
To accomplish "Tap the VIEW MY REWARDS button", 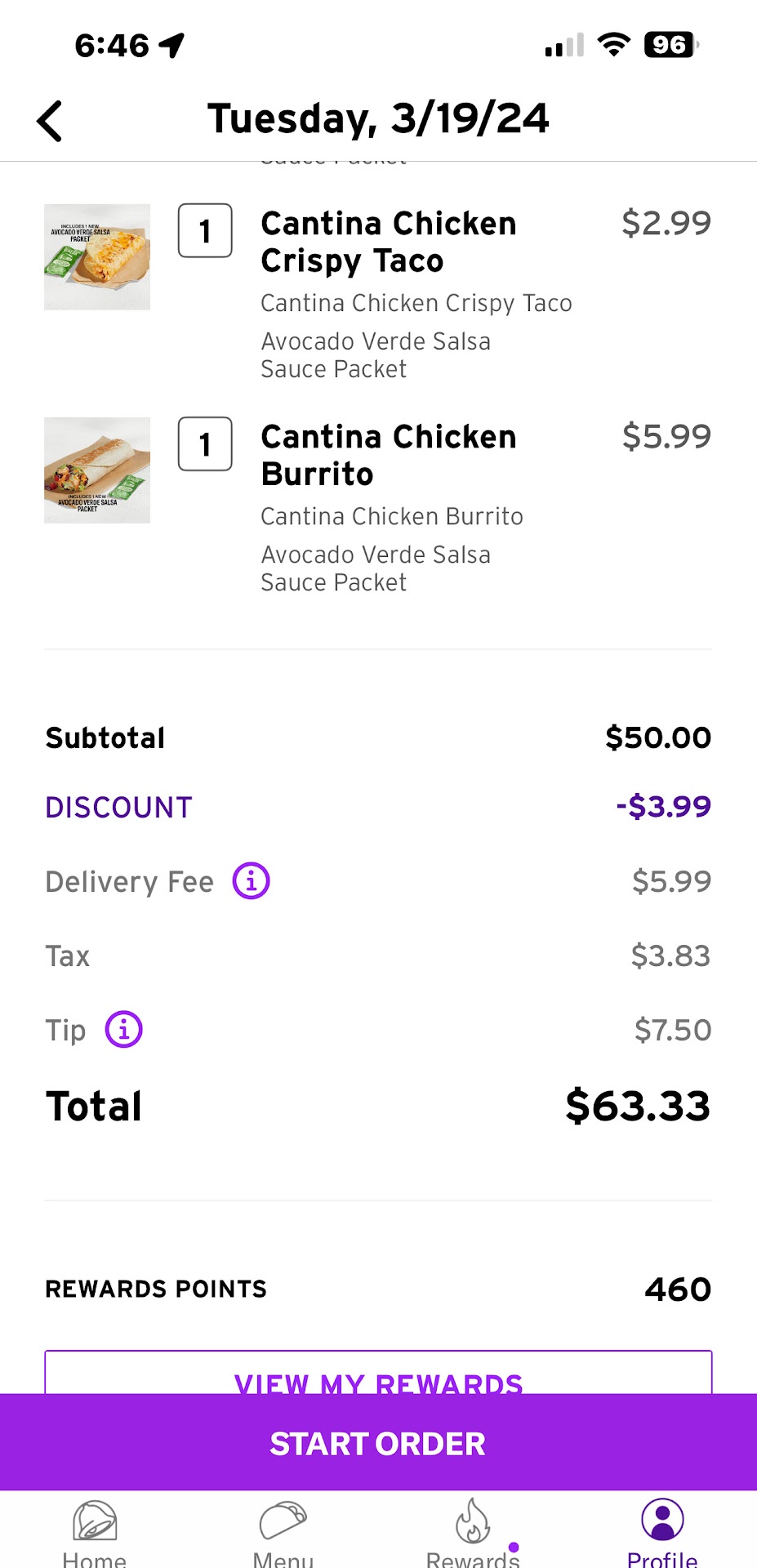I will (378, 1375).
